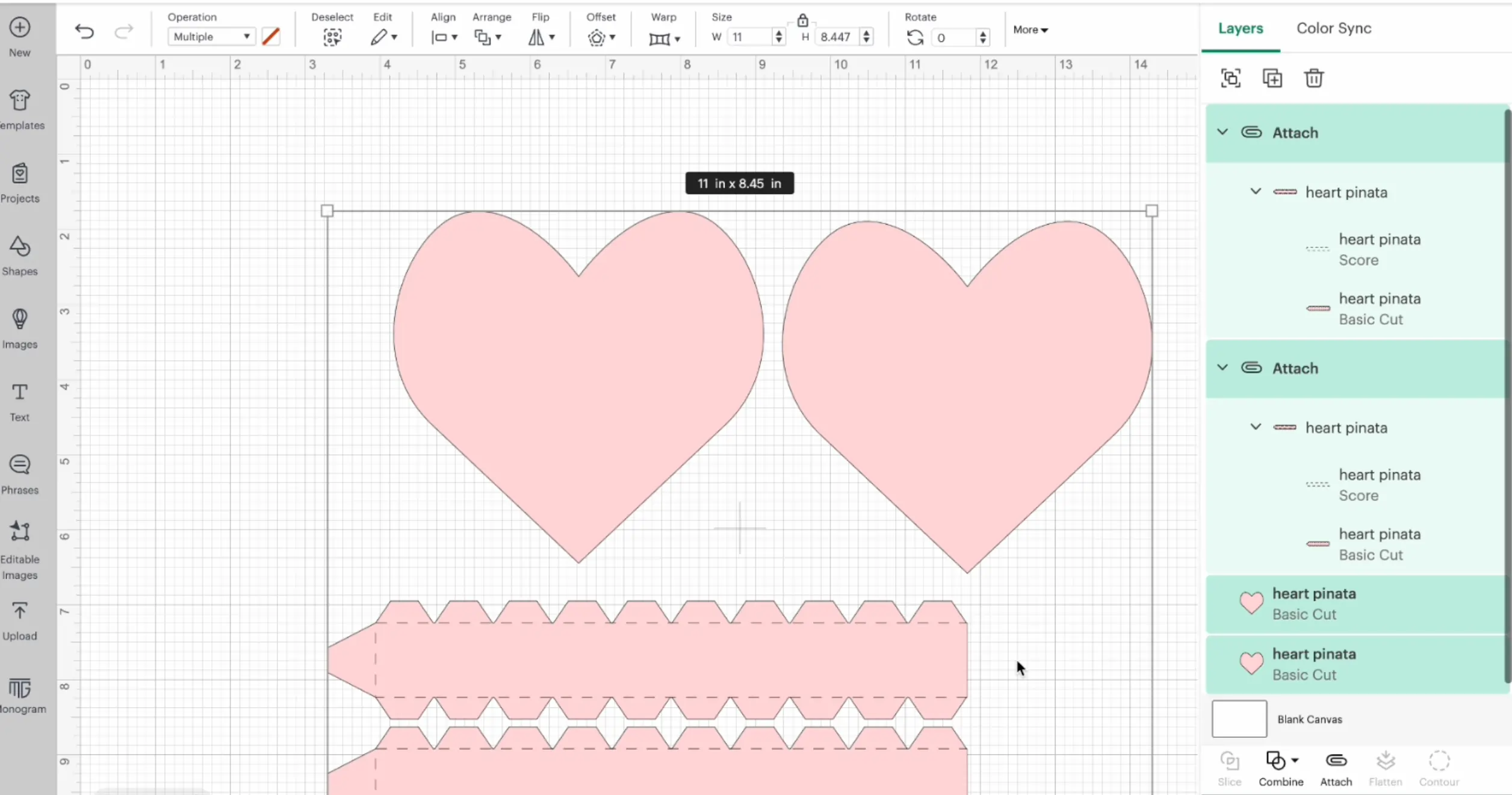
Task: Open the More options menu
Action: (x=1030, y=30)
